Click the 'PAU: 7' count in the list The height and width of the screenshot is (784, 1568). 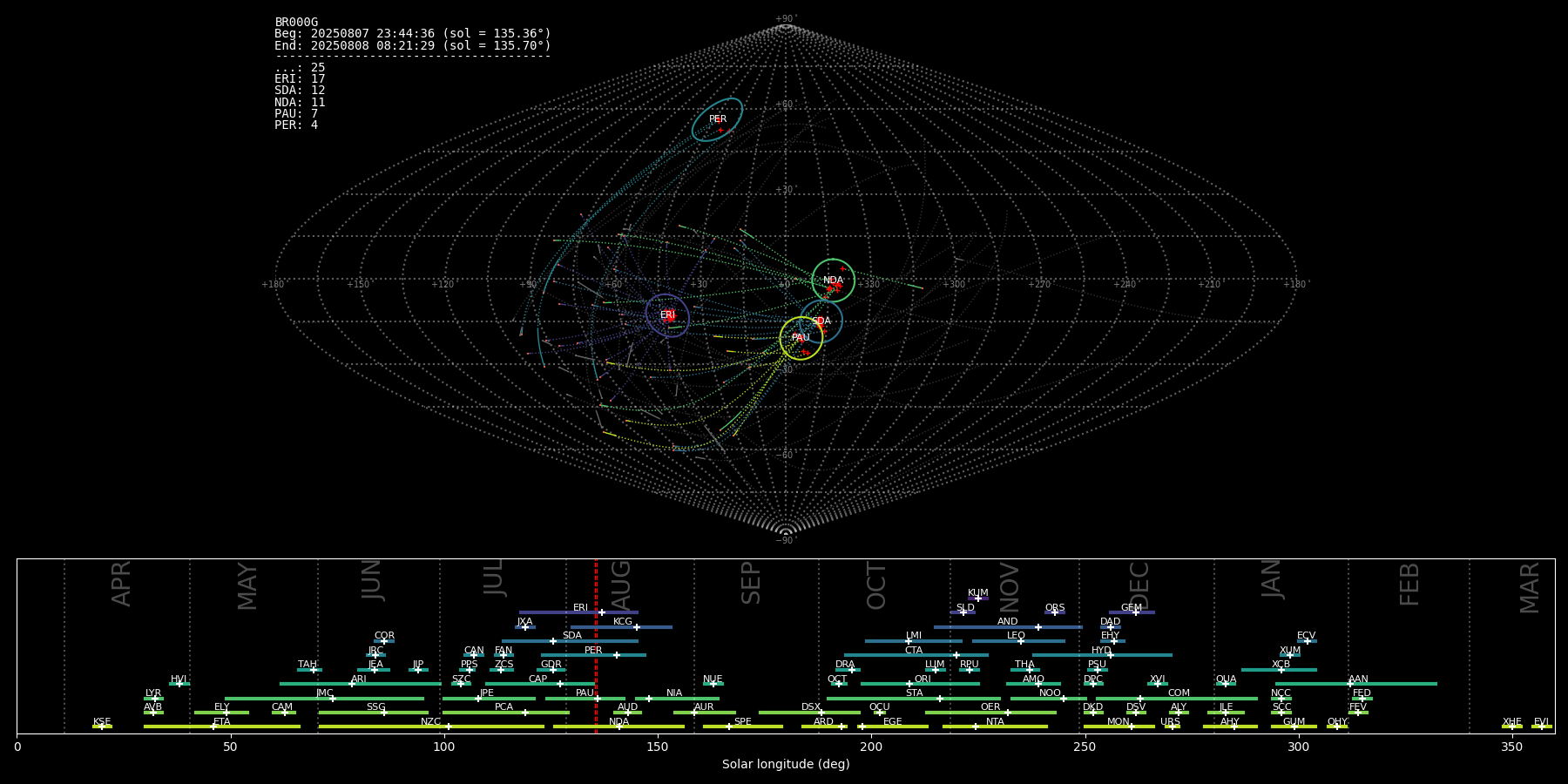click(x=296, y=113)
